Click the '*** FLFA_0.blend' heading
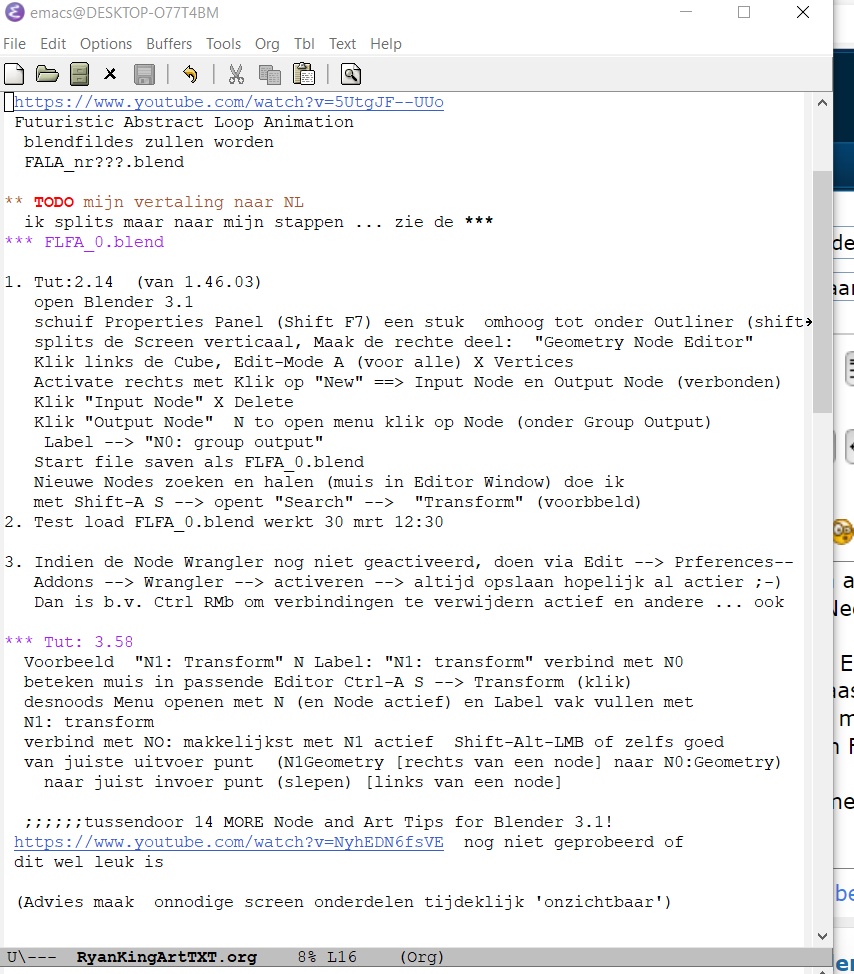 [x=84, y=242]
